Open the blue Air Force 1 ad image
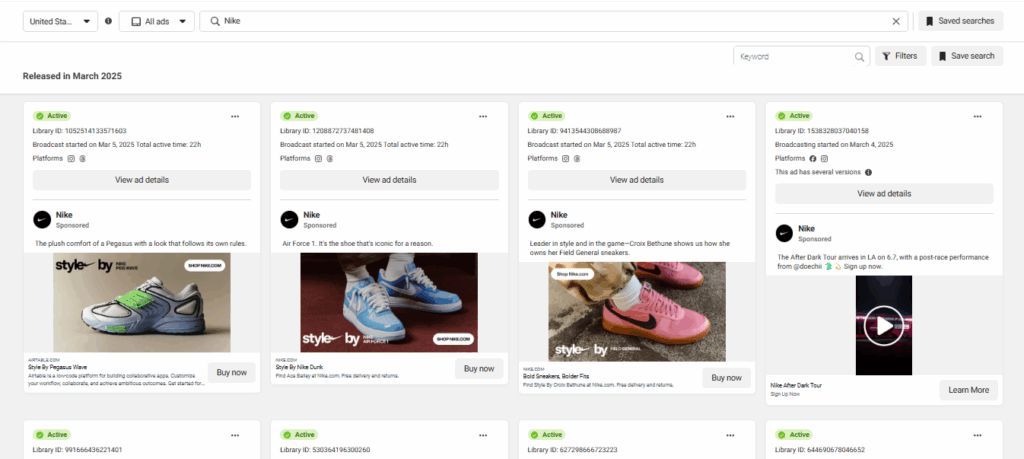 point(389,303)
